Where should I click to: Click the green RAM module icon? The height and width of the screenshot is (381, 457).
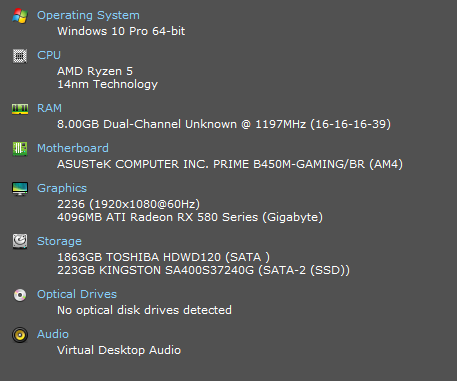coord(20,109)
